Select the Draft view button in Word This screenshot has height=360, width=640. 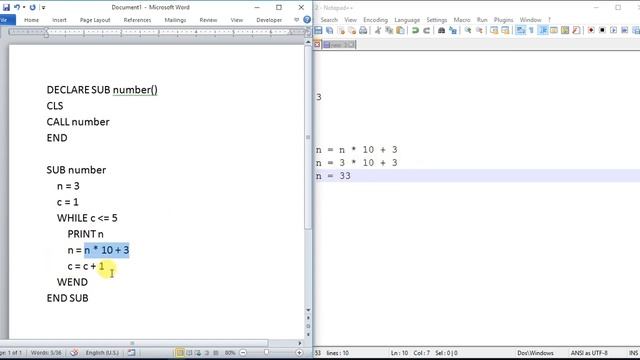[x=216, y=353]
